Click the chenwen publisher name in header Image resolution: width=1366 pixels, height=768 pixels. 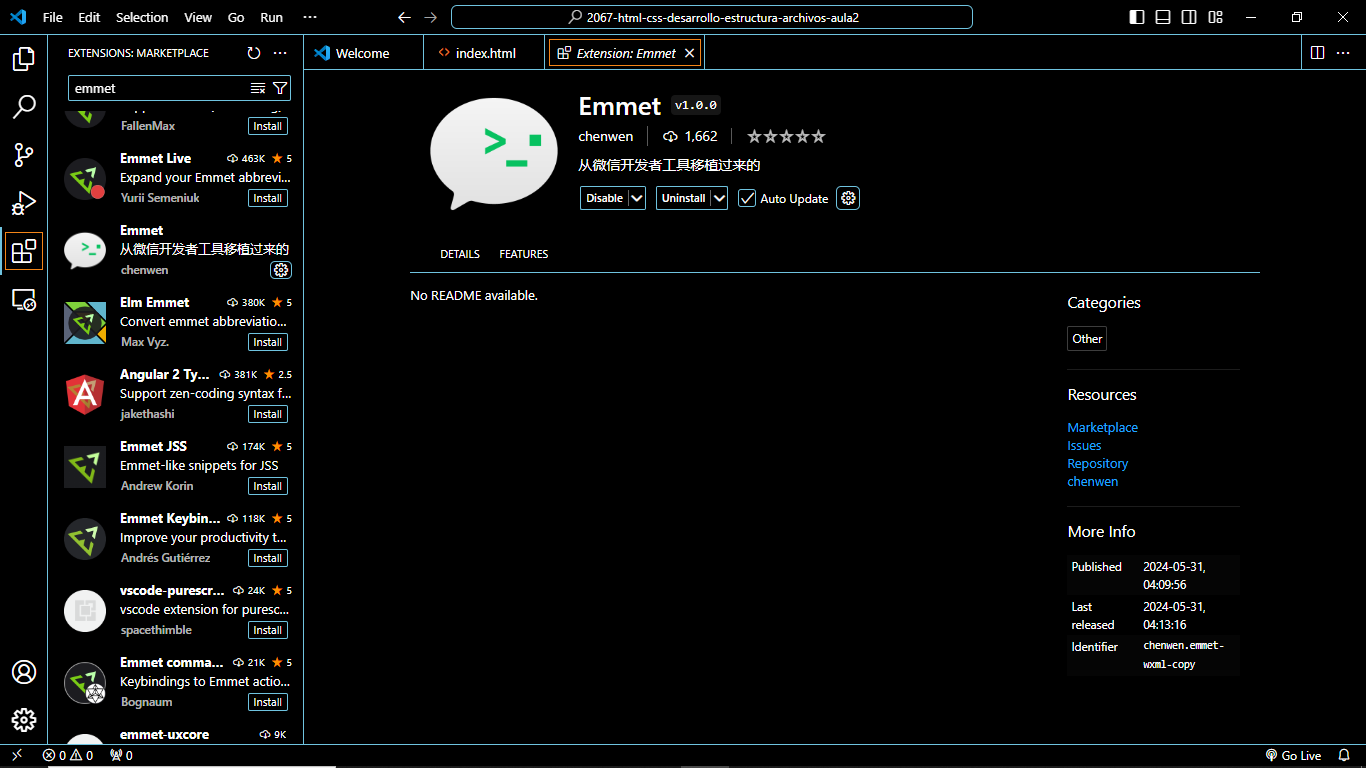pos(605,136)
